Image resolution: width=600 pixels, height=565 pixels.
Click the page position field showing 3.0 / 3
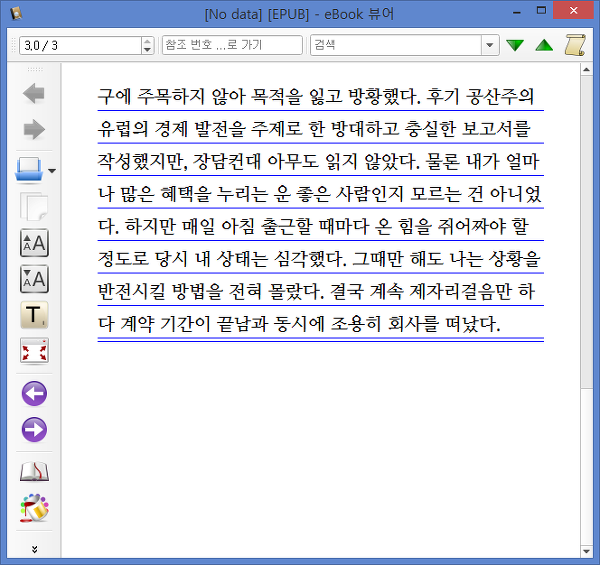click(x=81, y=46)
